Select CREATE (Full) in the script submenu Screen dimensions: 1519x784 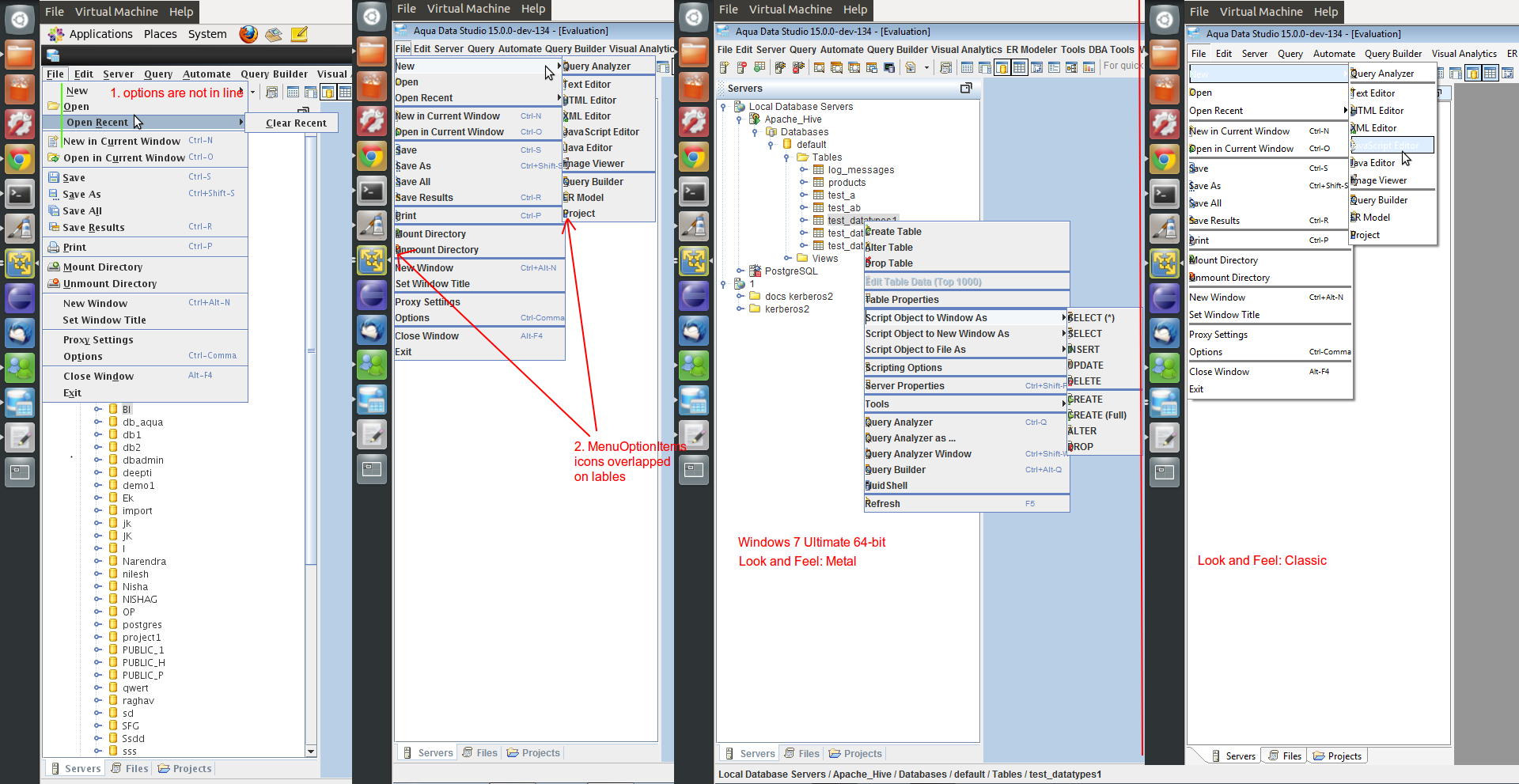(x=1104, y=415)
